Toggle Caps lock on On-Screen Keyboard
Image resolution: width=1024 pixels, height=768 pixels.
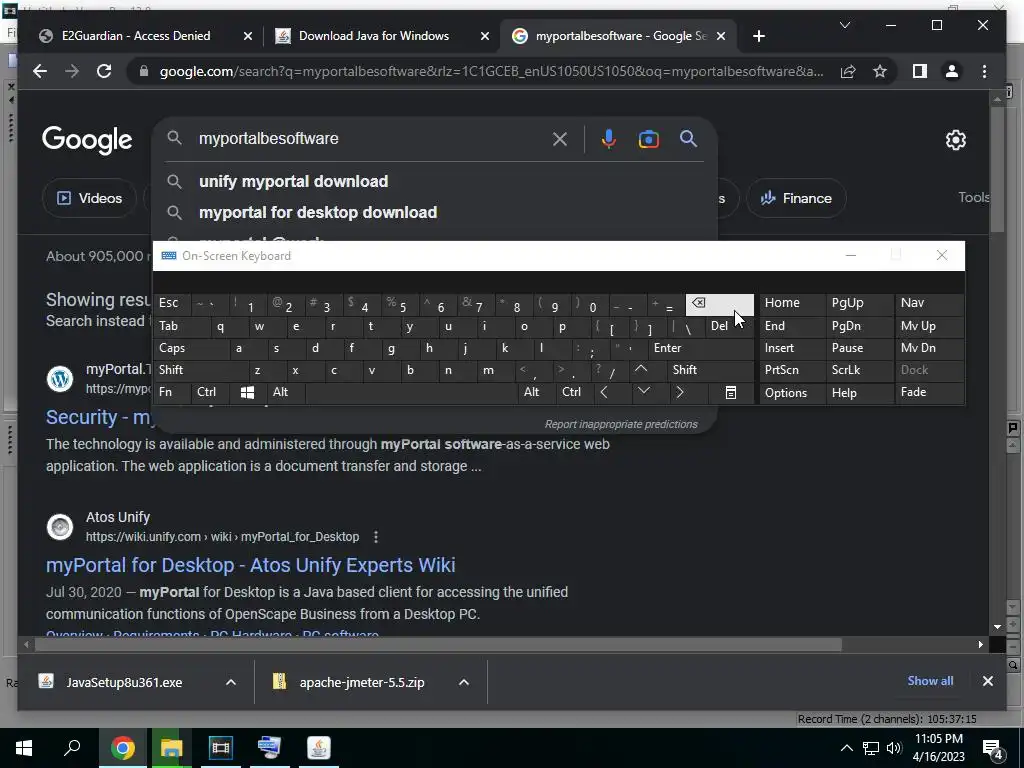pyautogui.click(x=191, y=348)
